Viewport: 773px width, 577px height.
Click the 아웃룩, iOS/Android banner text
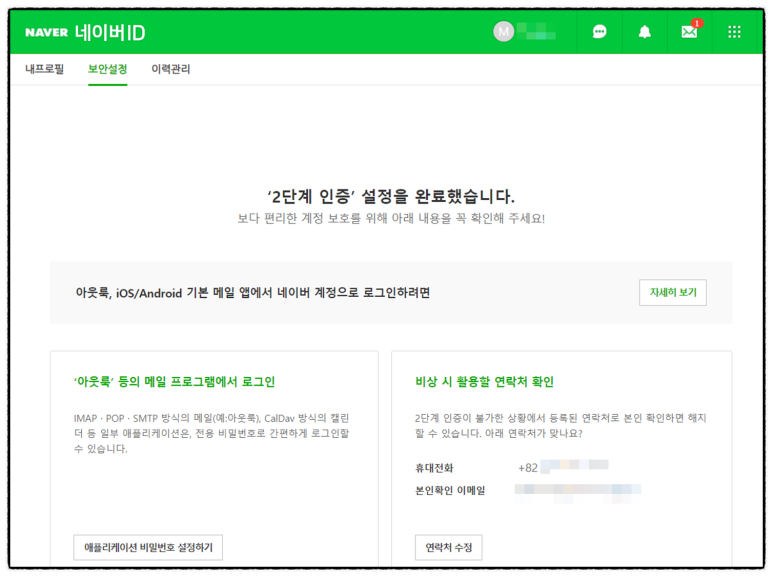[253, 293]
